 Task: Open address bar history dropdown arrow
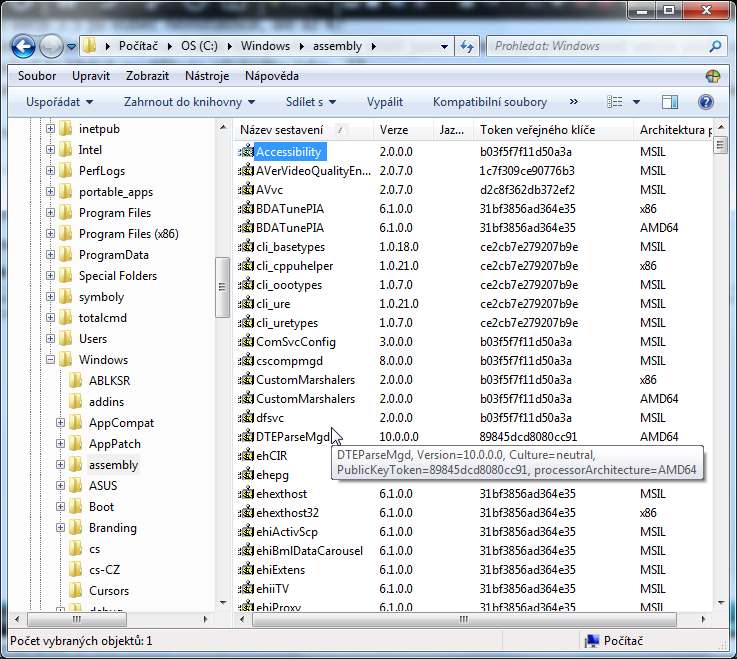[x=444, y=47]
